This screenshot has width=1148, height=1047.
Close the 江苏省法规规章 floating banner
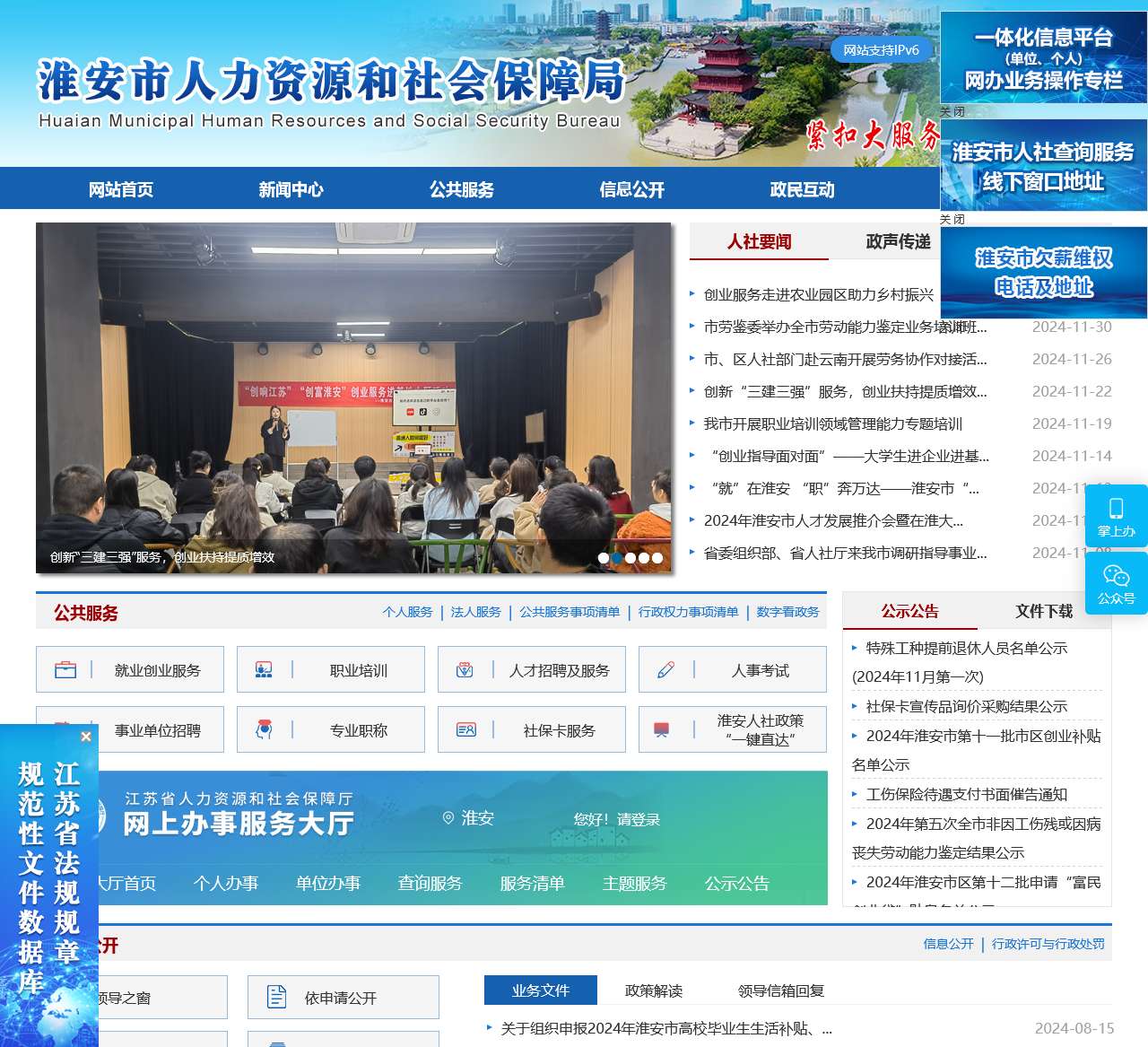click(x=85, y=737)
